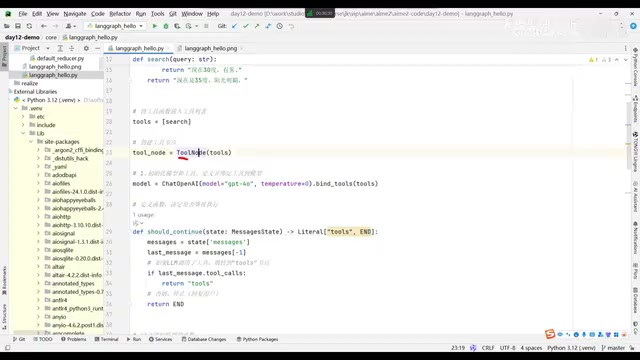The height and width of the screenshot is (360, 640).
Task: Collapse the .venv folder
Action: [16, 108]
